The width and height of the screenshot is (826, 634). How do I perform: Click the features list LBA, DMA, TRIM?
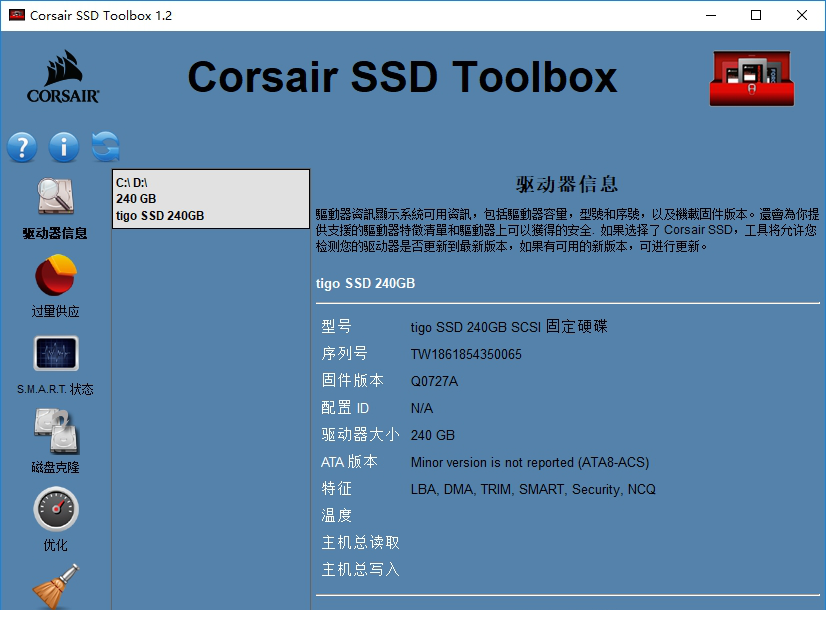pos(533,489)
